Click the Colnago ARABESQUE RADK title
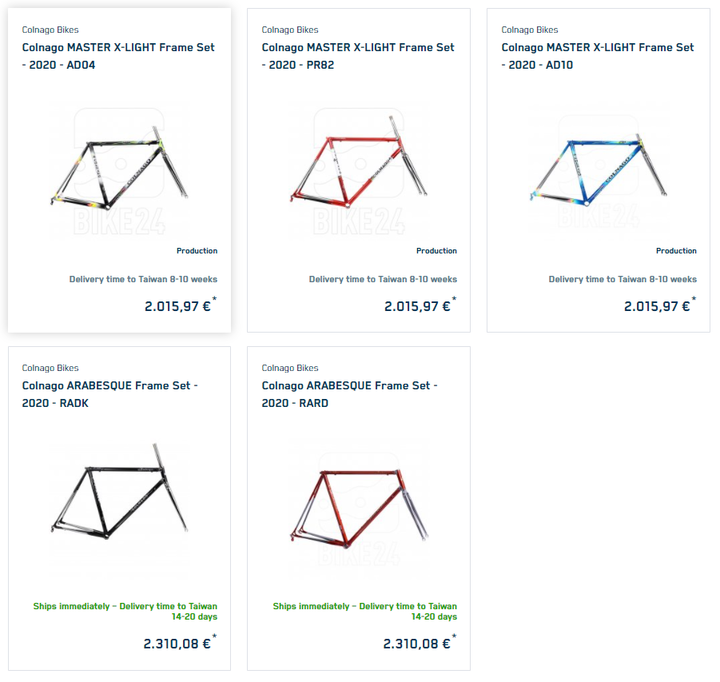Viewport: 720px width, 682px height. point(110,394)
